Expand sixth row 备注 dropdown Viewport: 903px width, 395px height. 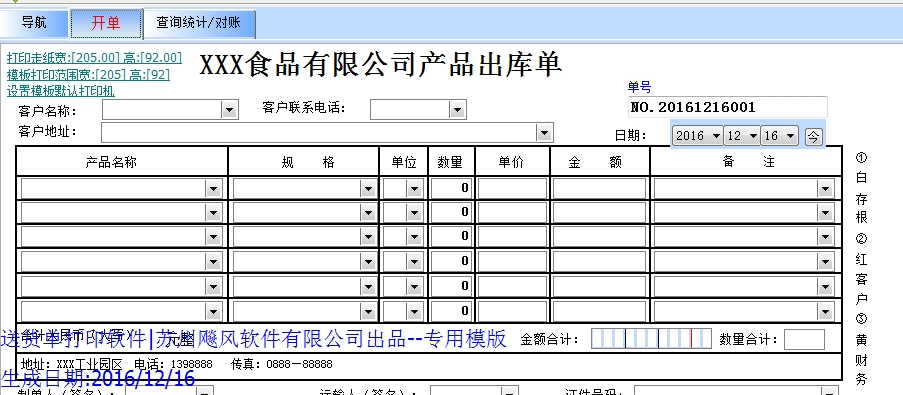pyautogui.click(x=825, y=312)
